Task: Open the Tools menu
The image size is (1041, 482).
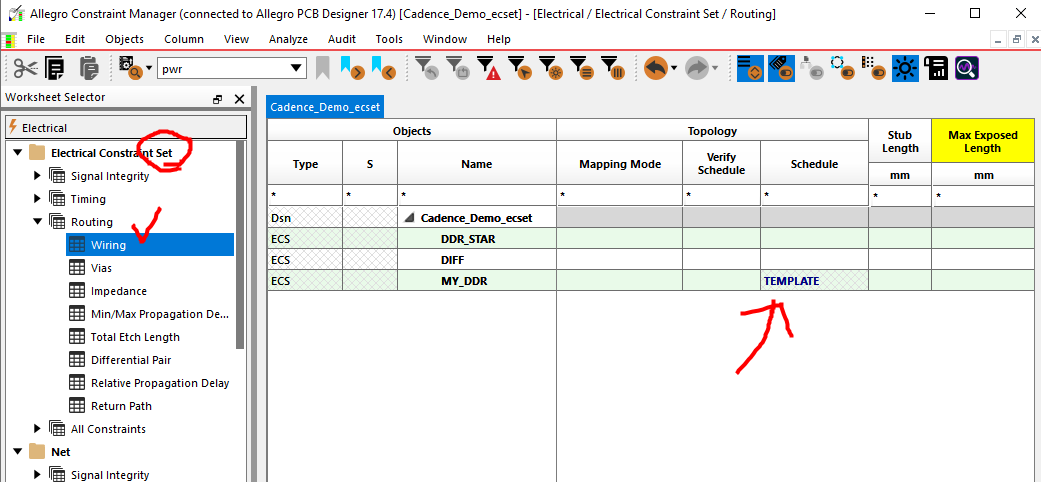Action: (x=389, y=39)
